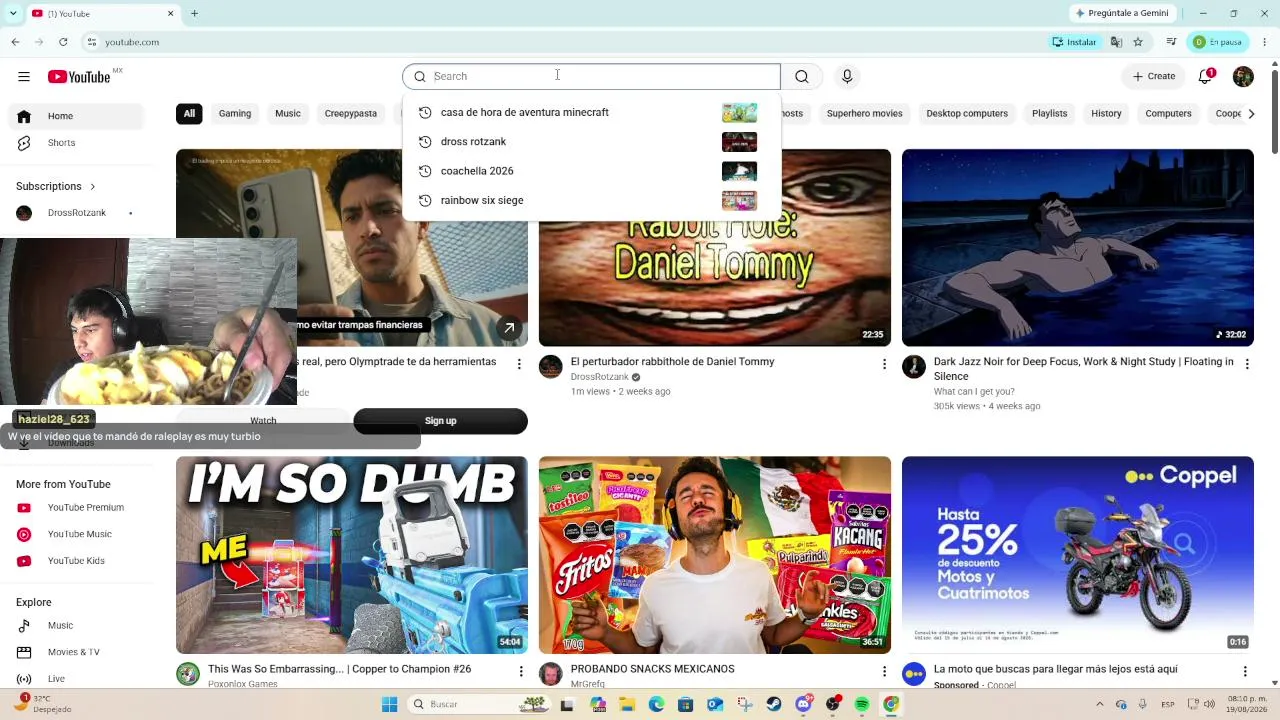Viewport: 1280px width, 720px height.
Task: Select the History chip
Action: coord(1106,114)
